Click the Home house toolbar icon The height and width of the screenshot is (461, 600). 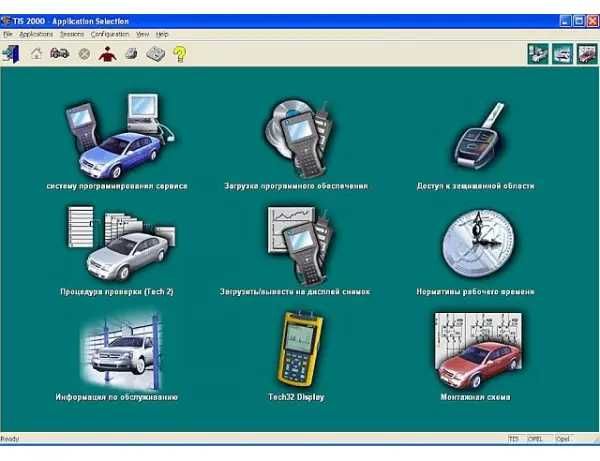coord(36,54)
